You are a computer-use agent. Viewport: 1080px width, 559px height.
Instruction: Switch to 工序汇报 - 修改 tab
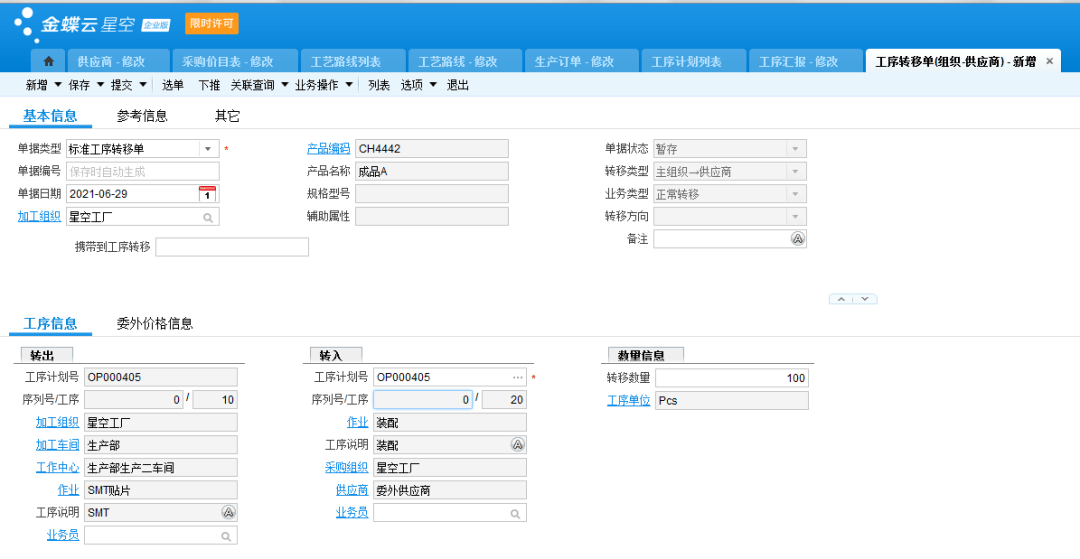[806, 61]
